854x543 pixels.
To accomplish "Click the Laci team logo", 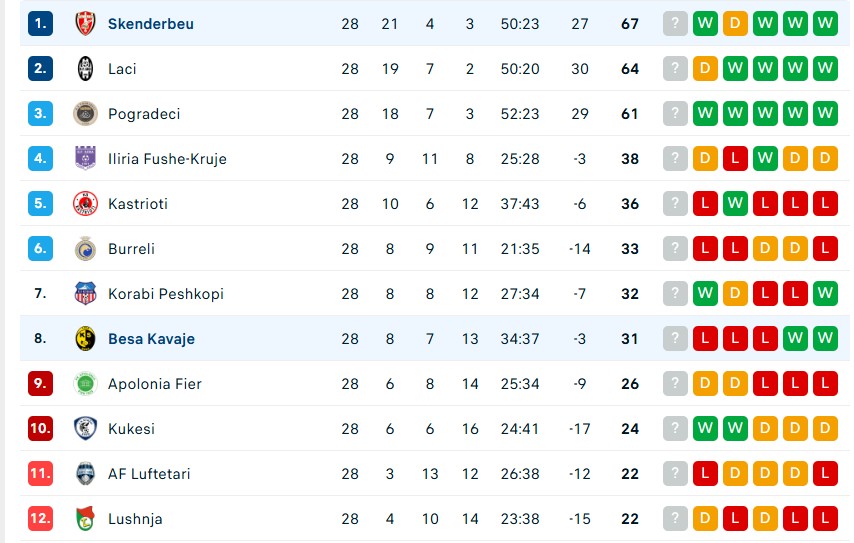I will (x=86, y=69).
